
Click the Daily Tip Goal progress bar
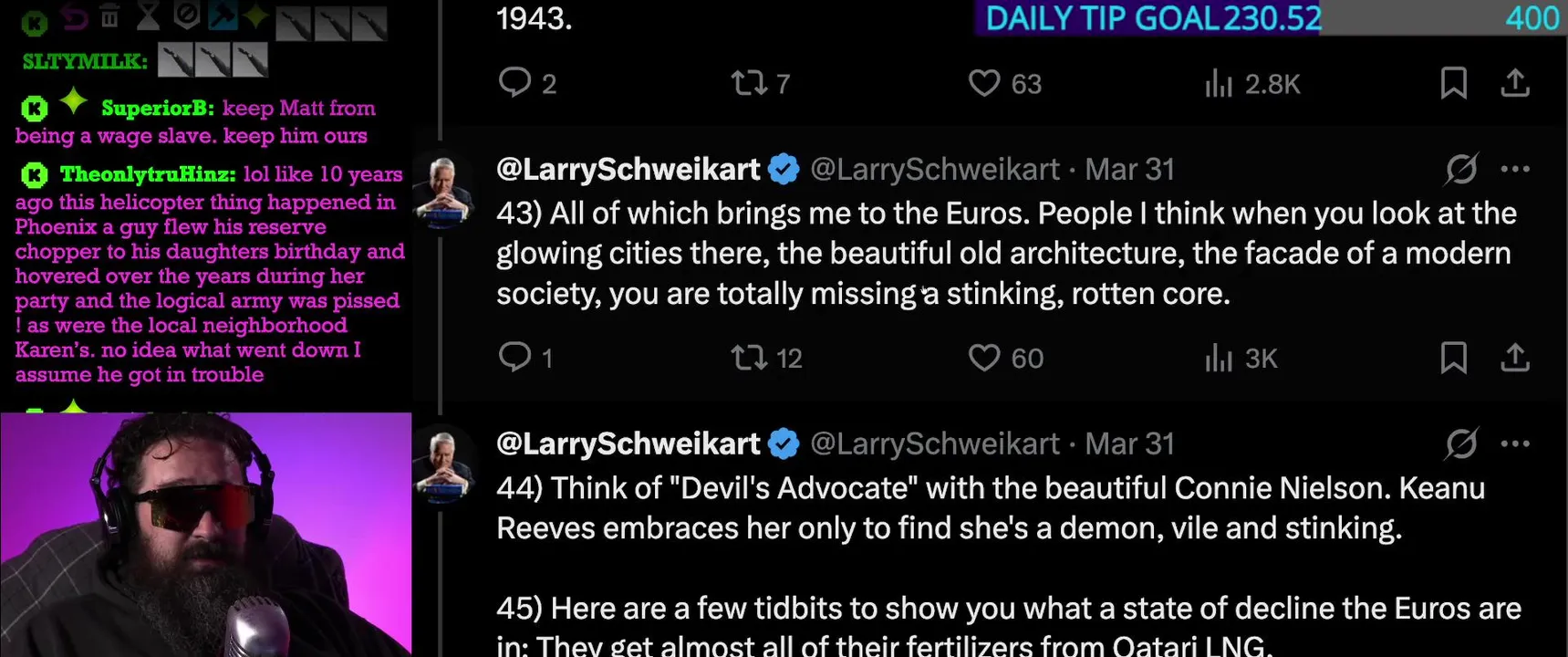pyautogui.click(x=1271, y=17)
